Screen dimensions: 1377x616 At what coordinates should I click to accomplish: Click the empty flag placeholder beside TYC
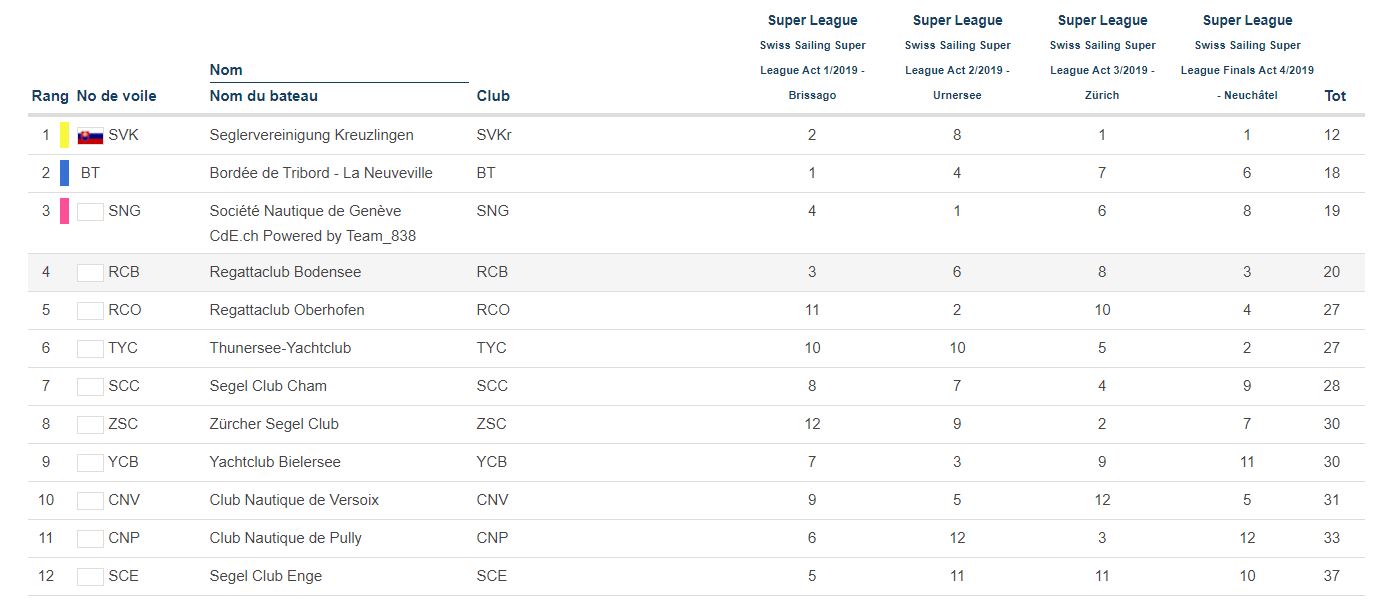(90, 349)
